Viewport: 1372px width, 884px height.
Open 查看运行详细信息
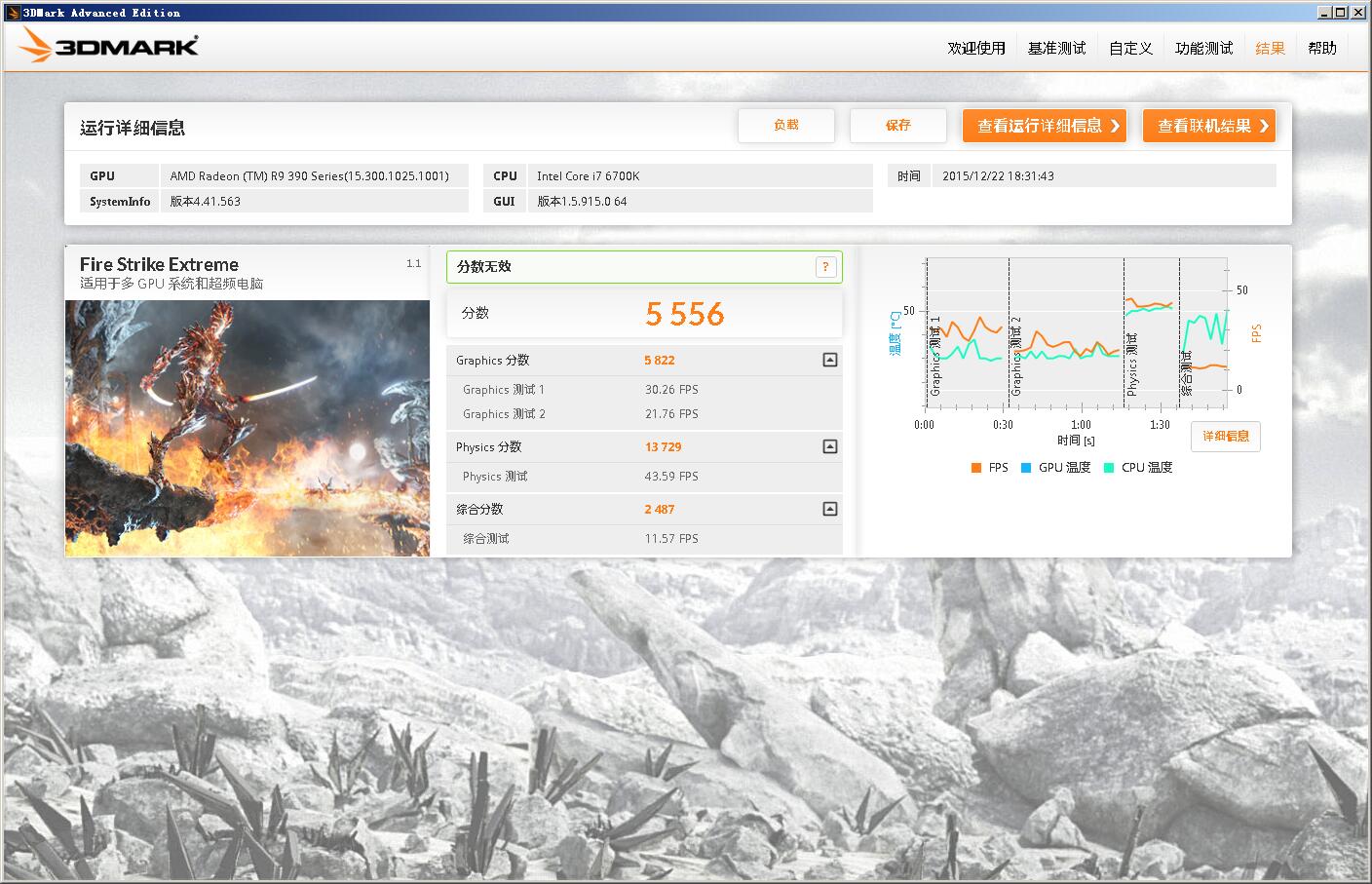1045,126
